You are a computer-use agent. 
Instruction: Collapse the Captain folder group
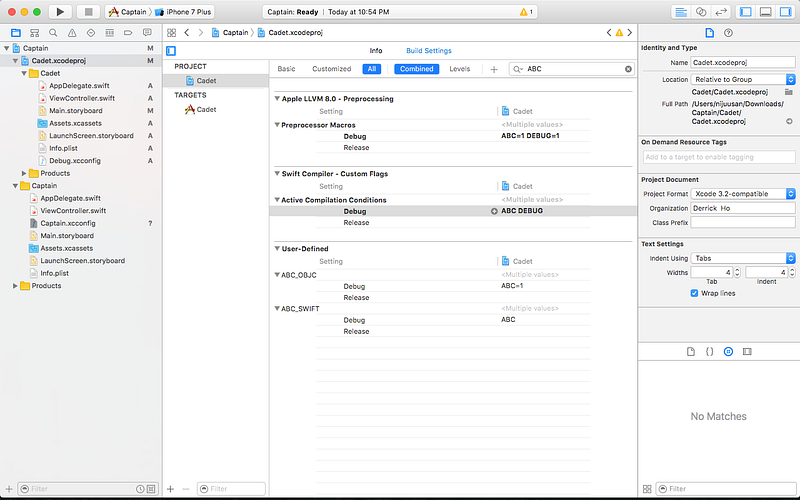click(15, 186)
